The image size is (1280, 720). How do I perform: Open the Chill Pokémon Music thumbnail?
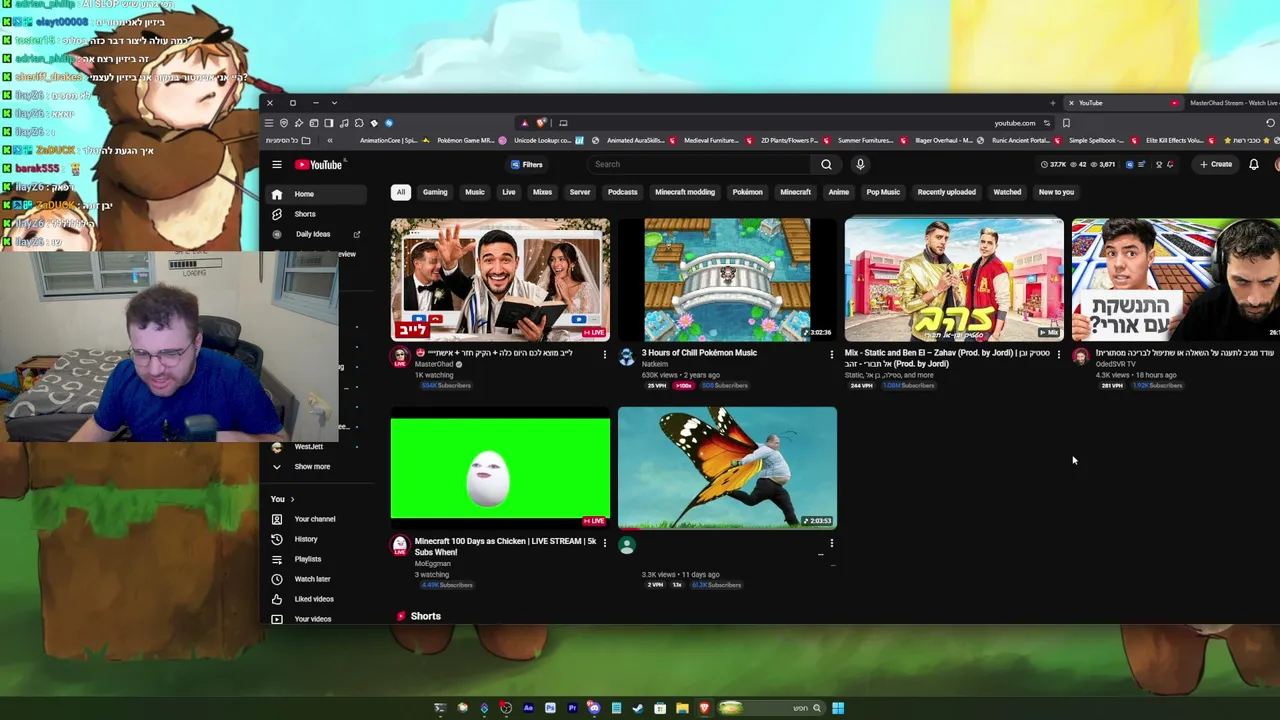[727, 280]
